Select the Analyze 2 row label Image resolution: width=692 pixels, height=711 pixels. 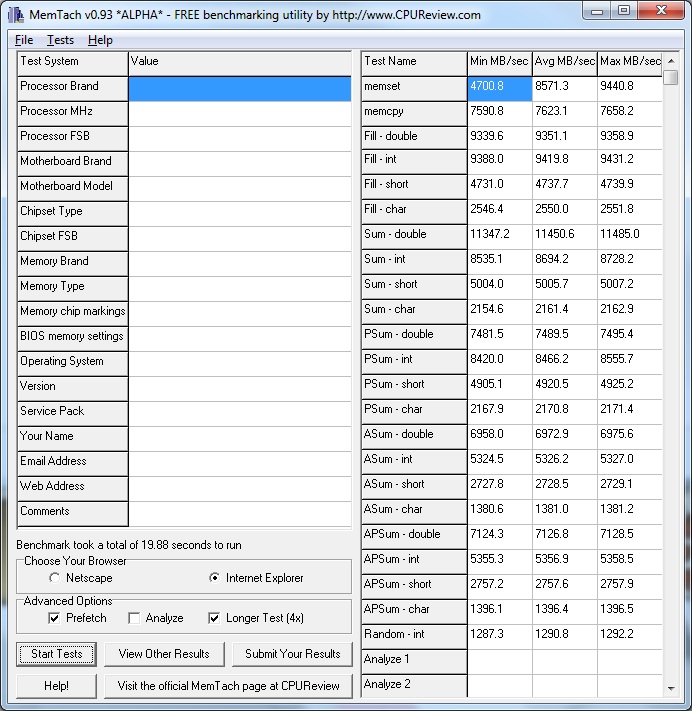pos(414,686)
